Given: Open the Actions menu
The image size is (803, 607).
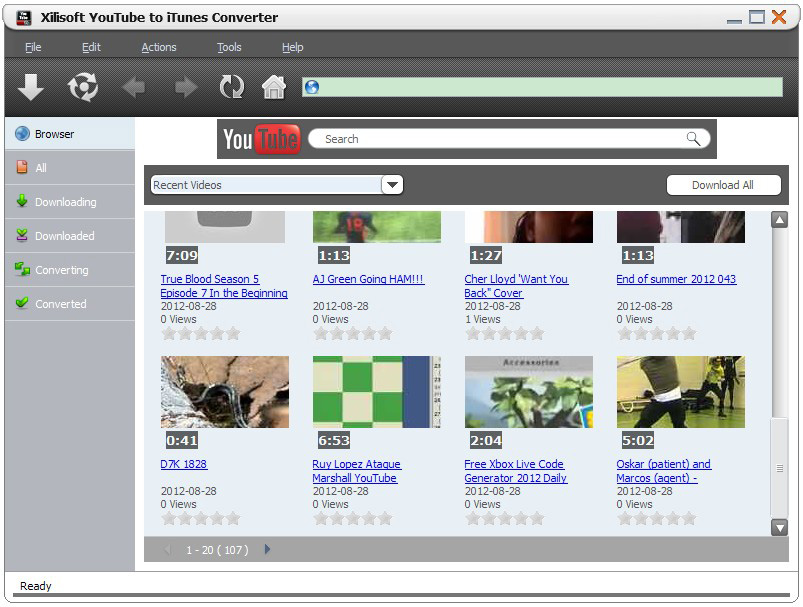Looking at the screenshot, I should coord(158,47).
